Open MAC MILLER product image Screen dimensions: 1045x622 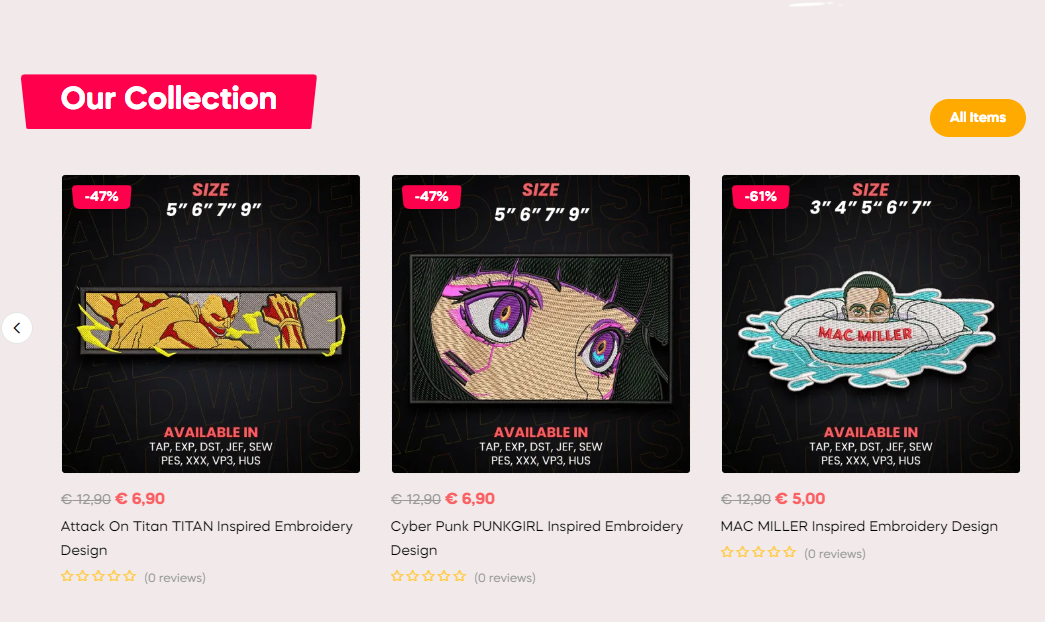click(x=870, y=324)
